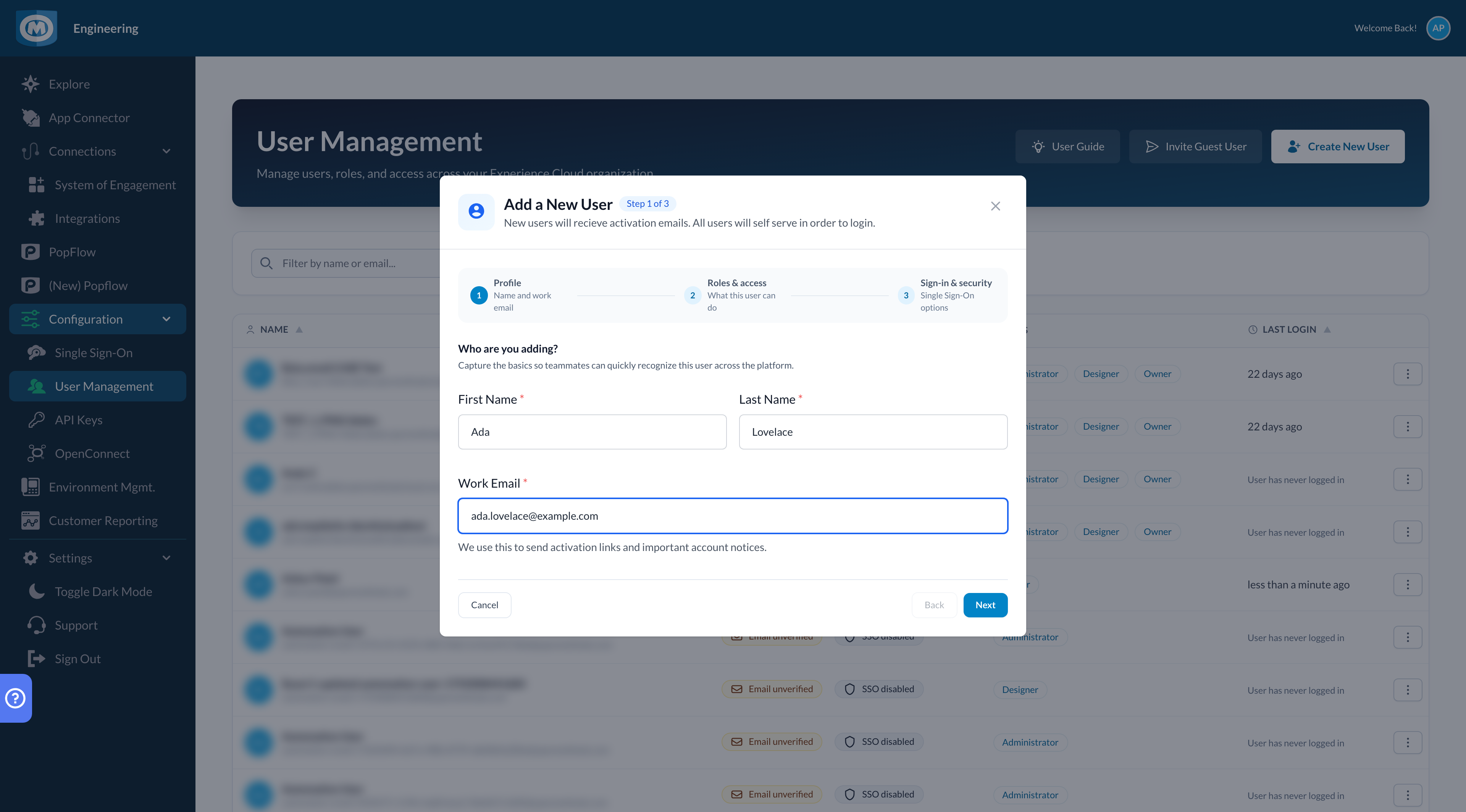Open System of Engagement
The width and height of the screenshot is (1466, 812).
point(103,185)
